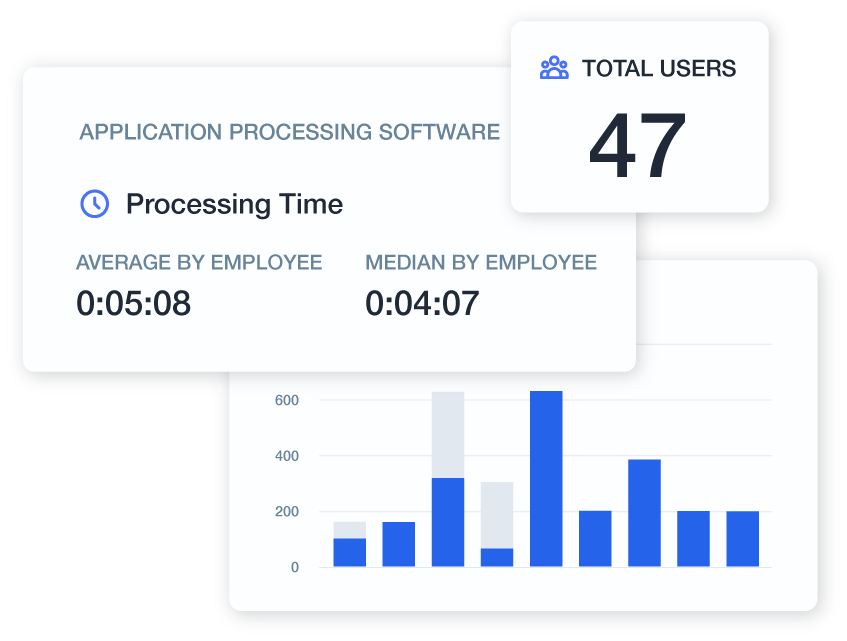
Task: Select the AVERAGE BY EMPLOYEE label
Action: pos(199,263)
